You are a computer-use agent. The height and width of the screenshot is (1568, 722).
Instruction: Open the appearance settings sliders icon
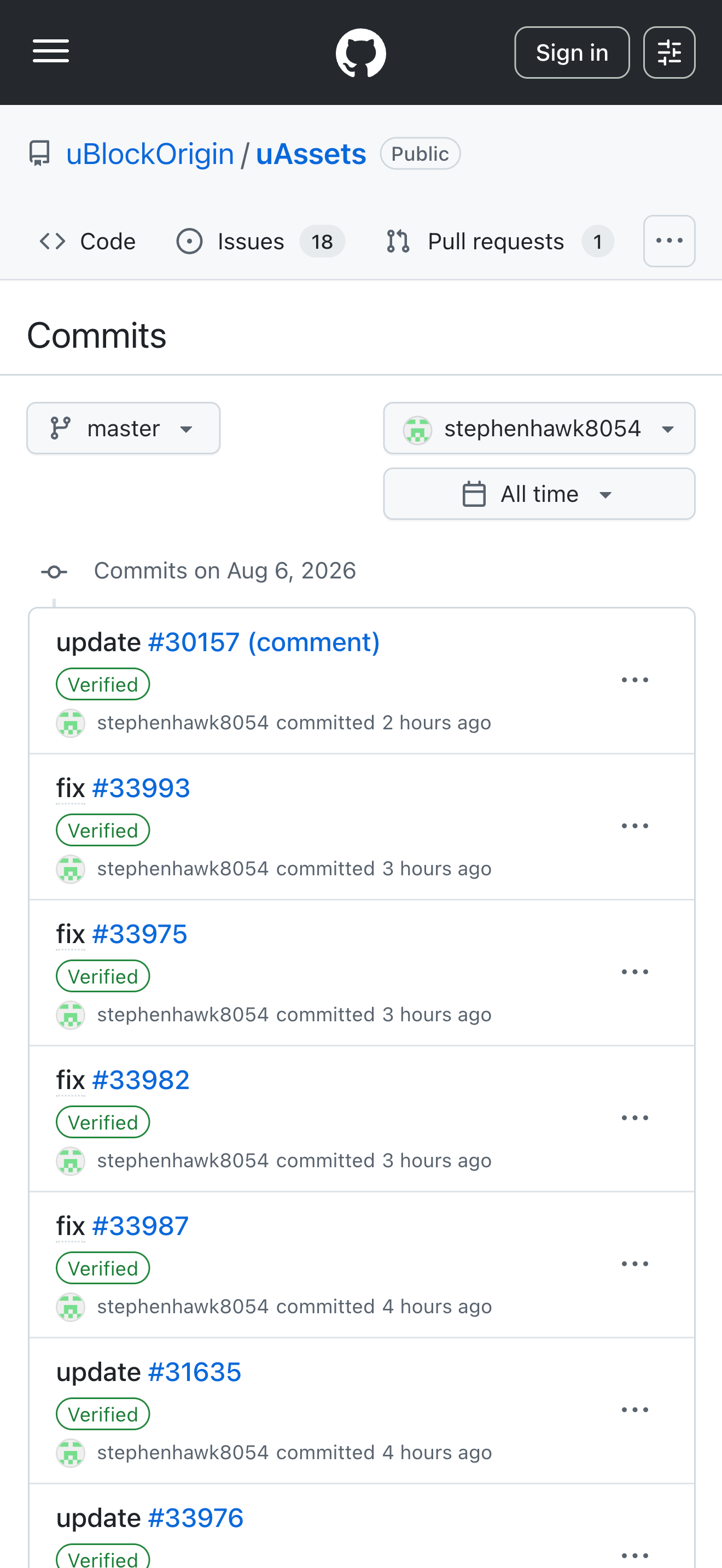coord(669,52)
